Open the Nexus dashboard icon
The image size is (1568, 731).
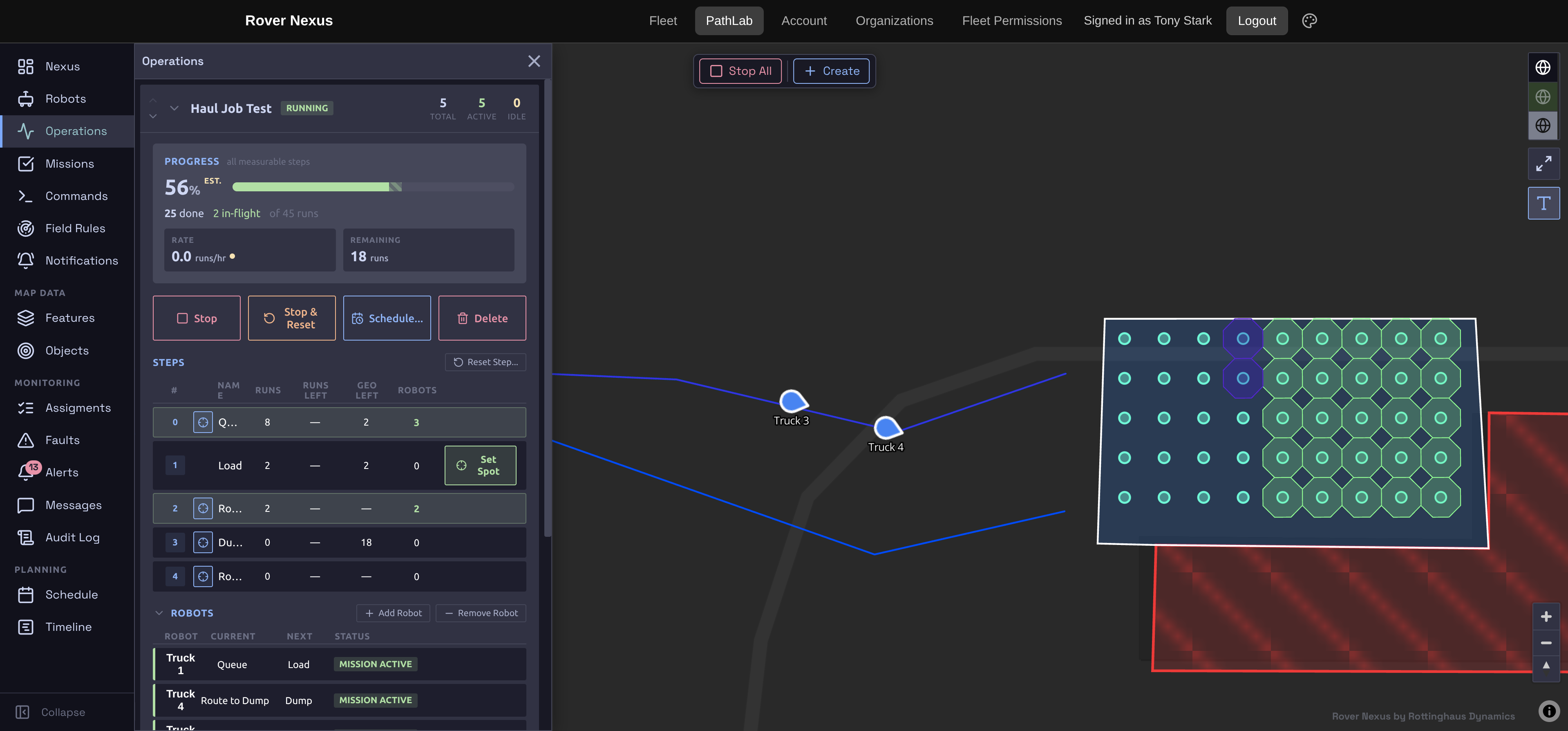[x=26, y=66]
